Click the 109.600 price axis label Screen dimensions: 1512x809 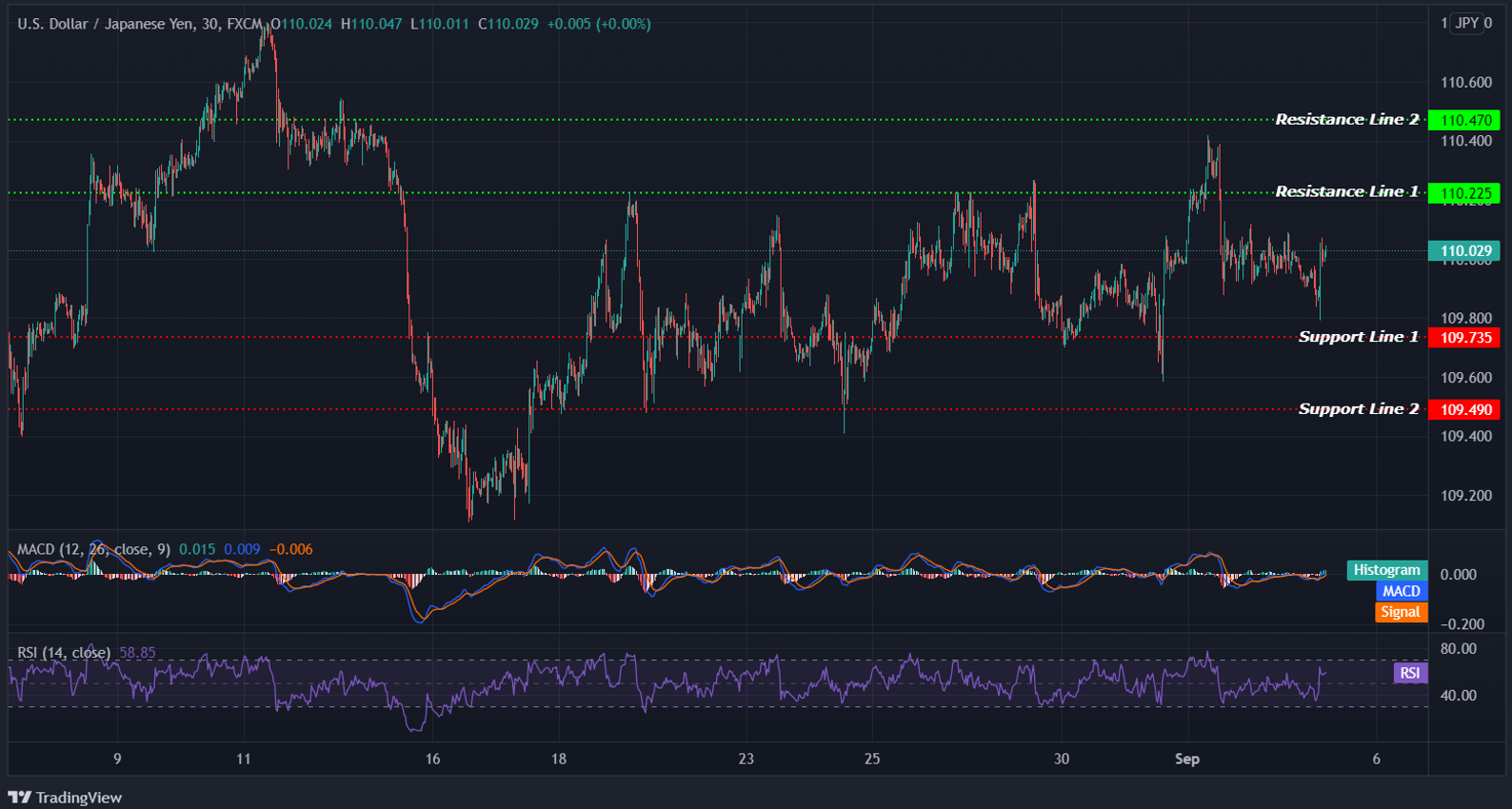pos(1466,378)
